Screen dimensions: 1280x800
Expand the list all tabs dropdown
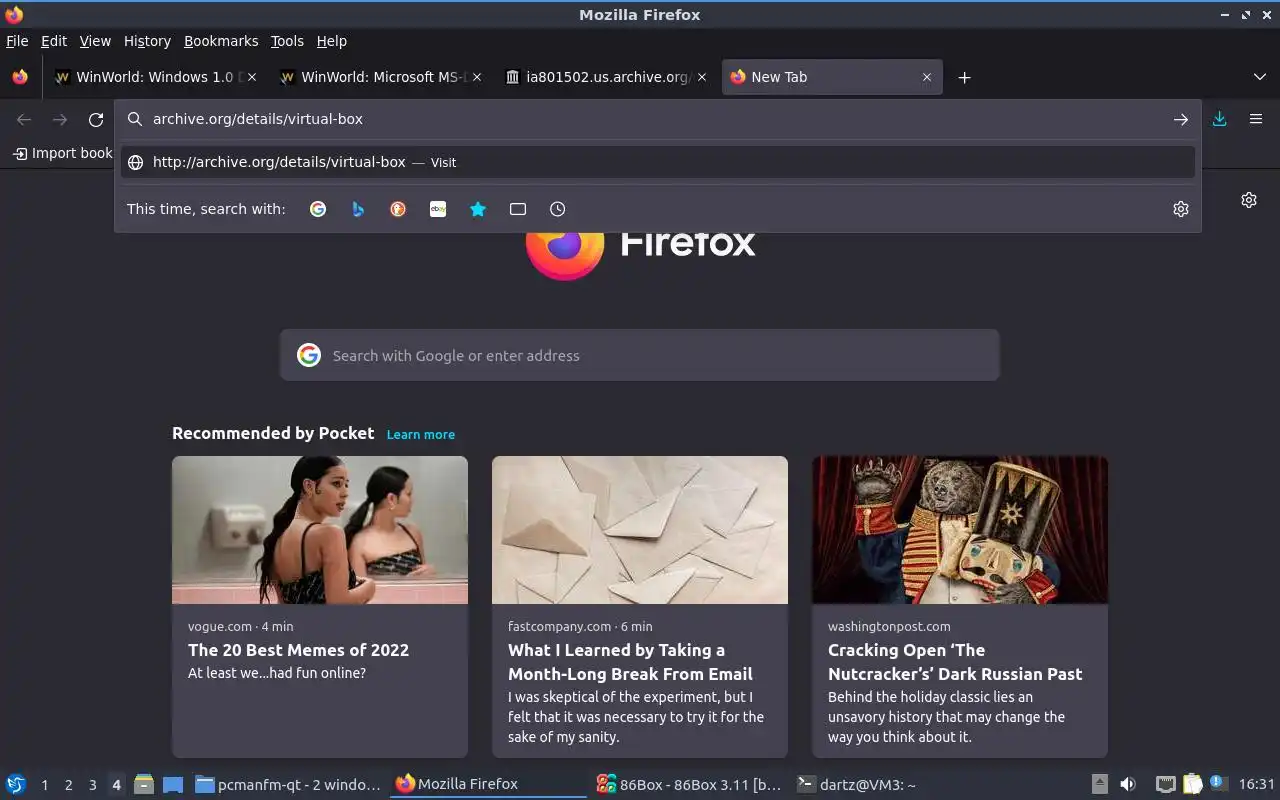pos(1260,77)
